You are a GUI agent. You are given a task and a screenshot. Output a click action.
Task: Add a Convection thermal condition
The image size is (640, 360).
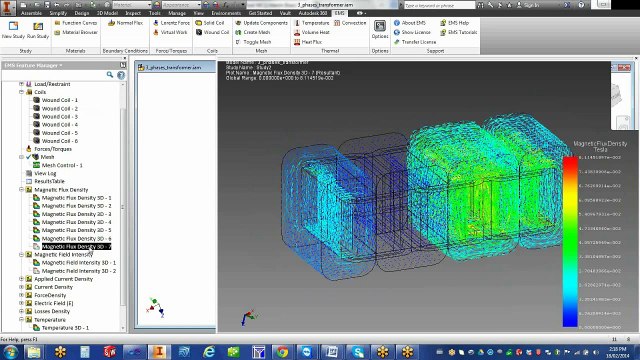(x=350, y=23)
